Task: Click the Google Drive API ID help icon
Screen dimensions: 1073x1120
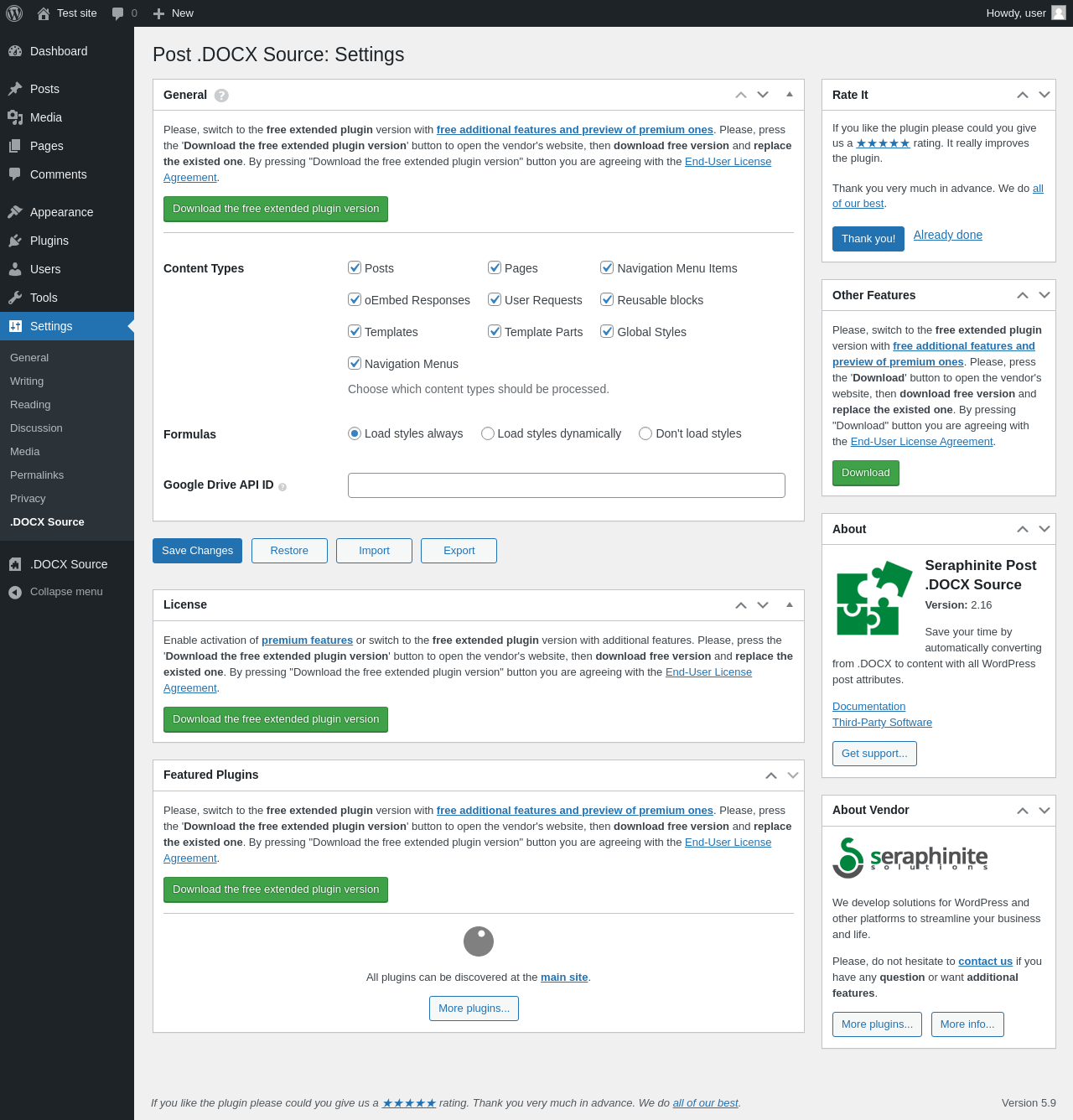Action: click(x=283, y=487)
